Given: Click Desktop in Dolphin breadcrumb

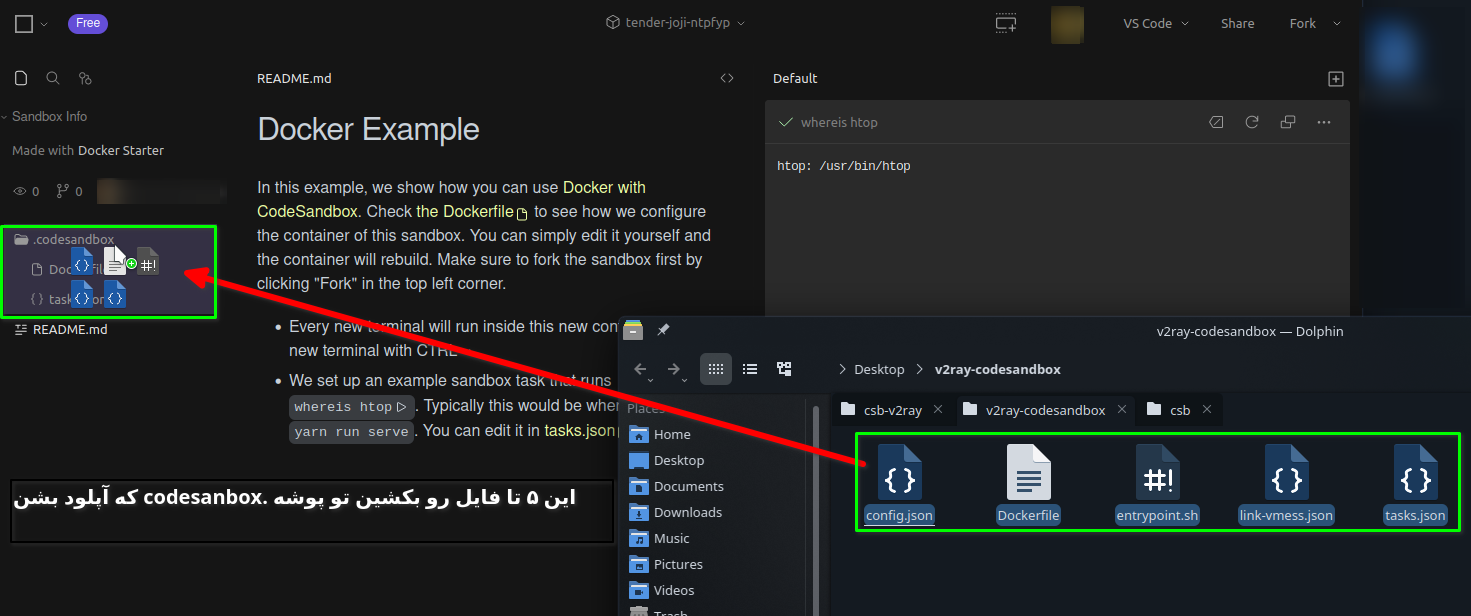Looking at the screenshot, I should coord(879,369).
